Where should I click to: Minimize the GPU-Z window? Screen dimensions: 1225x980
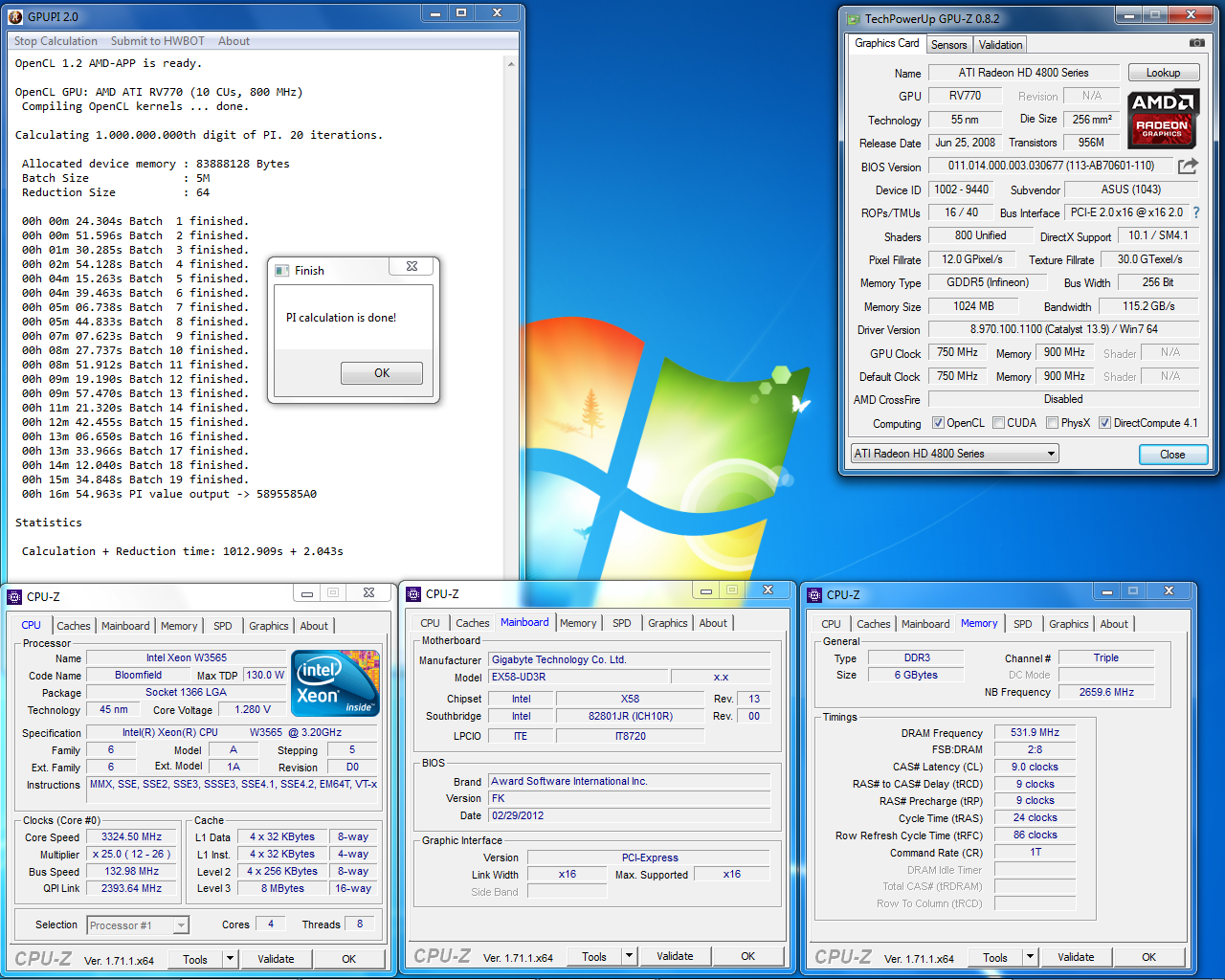tap(1129, 15)
